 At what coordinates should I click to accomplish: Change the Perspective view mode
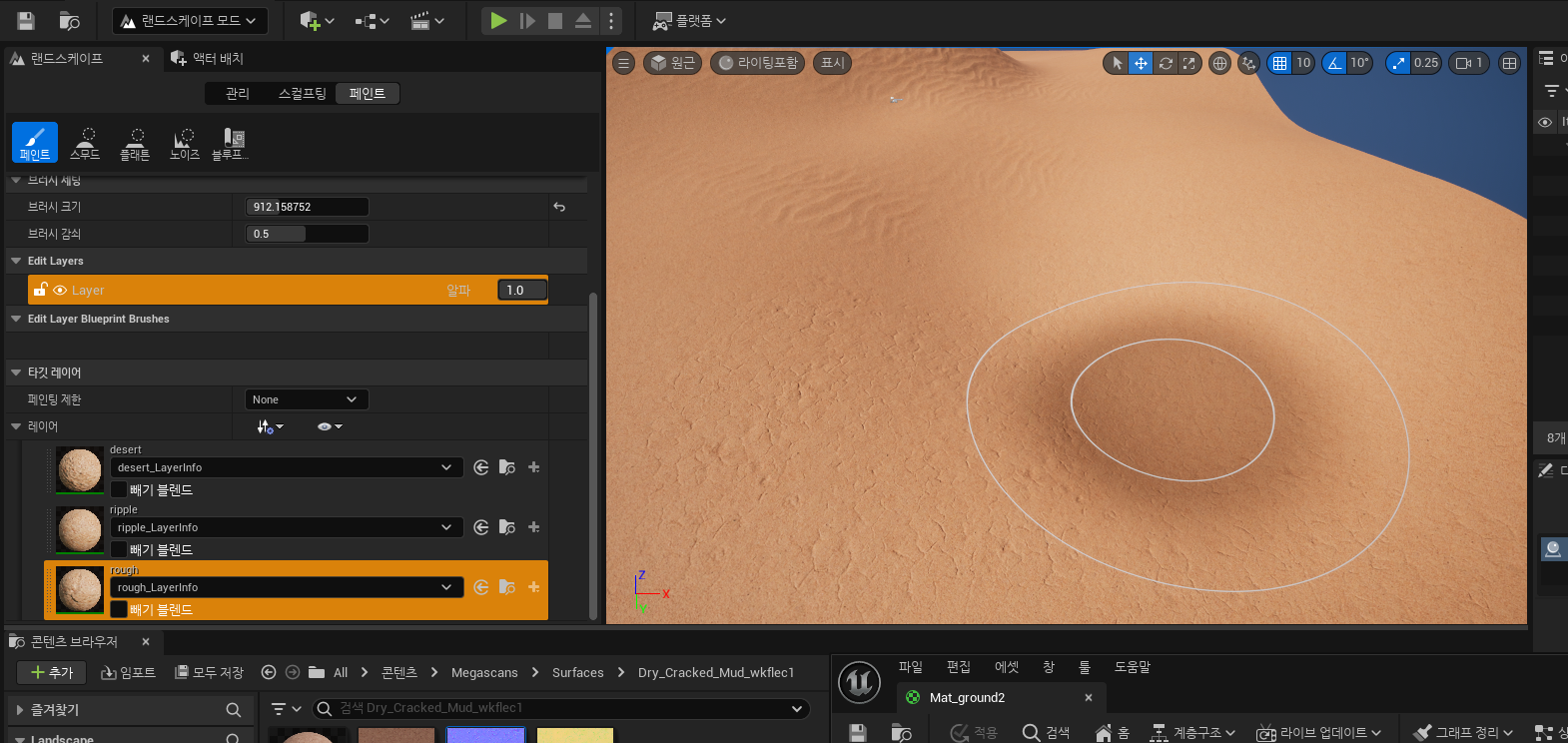click(672, 63)
